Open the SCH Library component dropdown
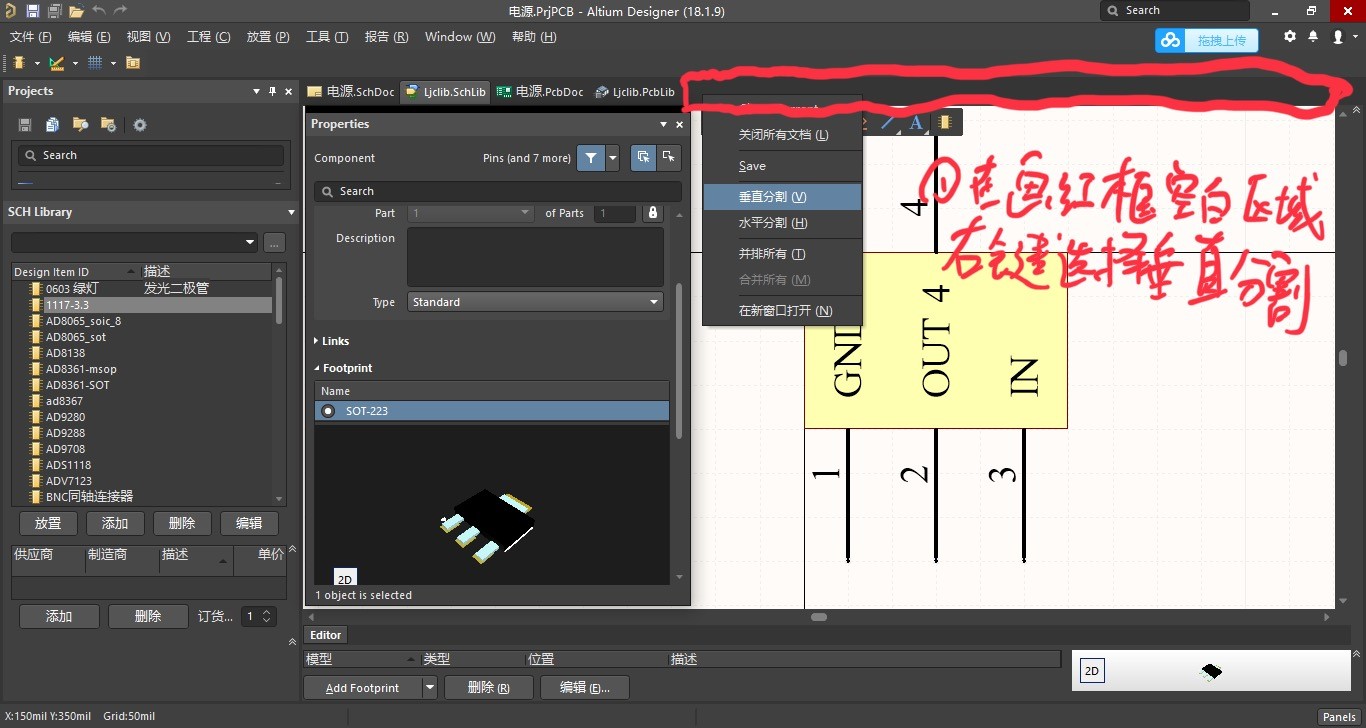Image resolution: width=1366 pixels, height=728 pixels. [x=249, y=242]
